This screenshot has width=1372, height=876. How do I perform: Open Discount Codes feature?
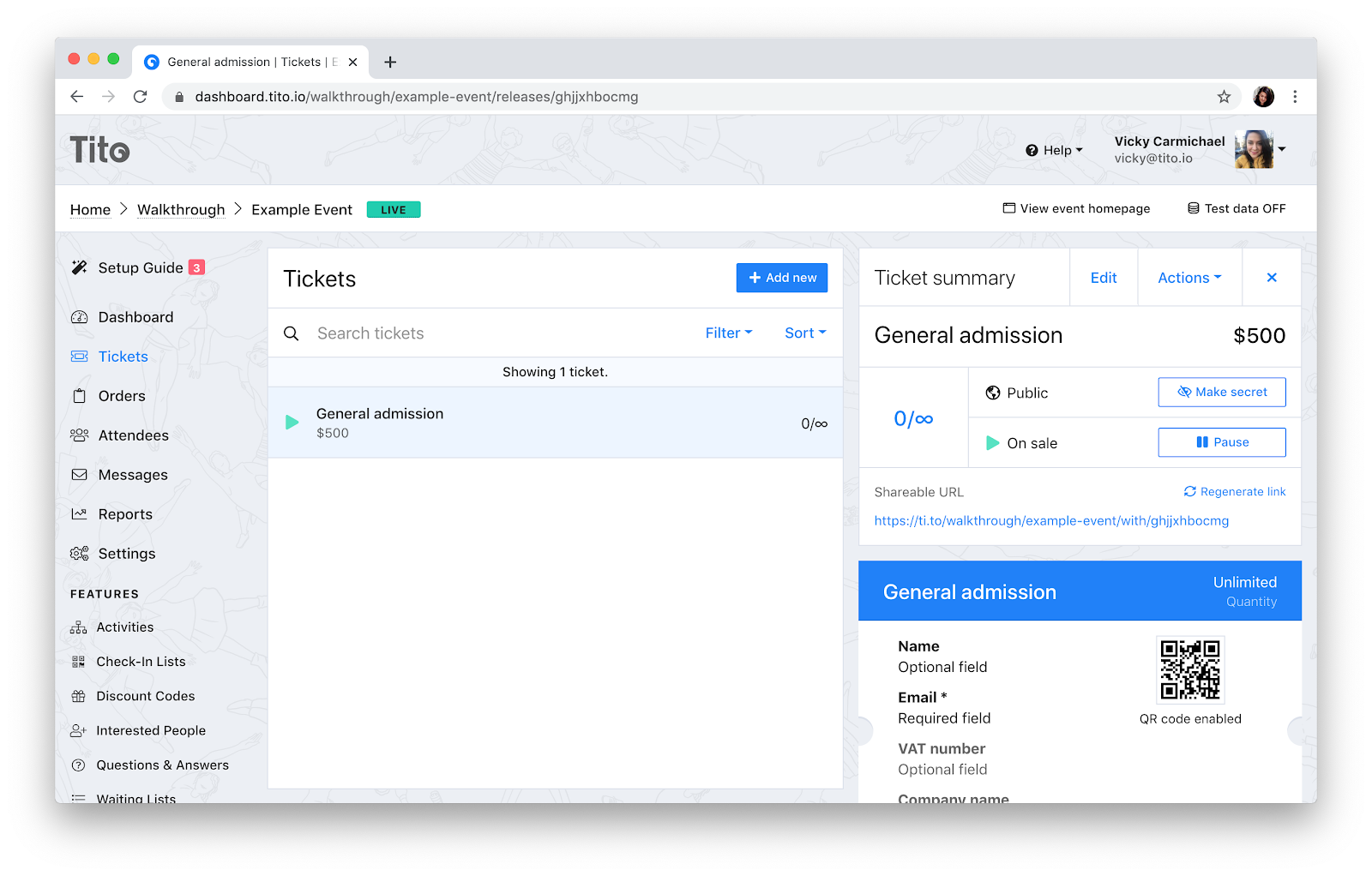(146, 696)
